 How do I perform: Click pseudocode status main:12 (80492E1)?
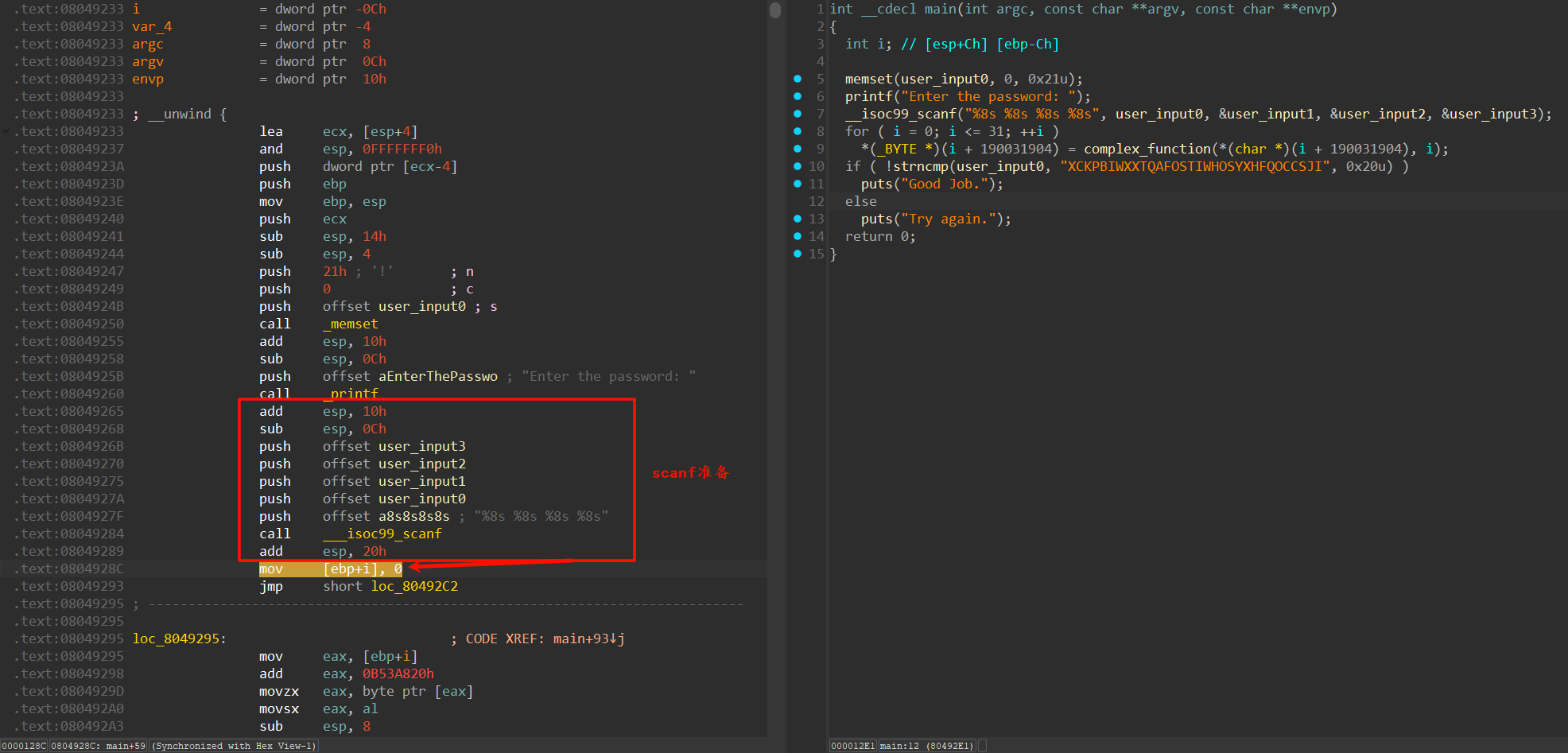tap(927, 746)
